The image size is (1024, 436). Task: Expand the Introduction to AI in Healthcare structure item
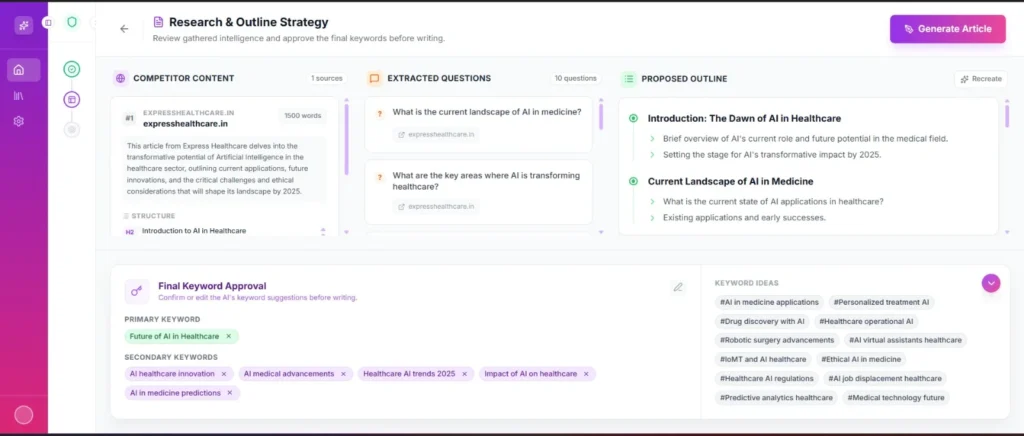click(322, 231)
